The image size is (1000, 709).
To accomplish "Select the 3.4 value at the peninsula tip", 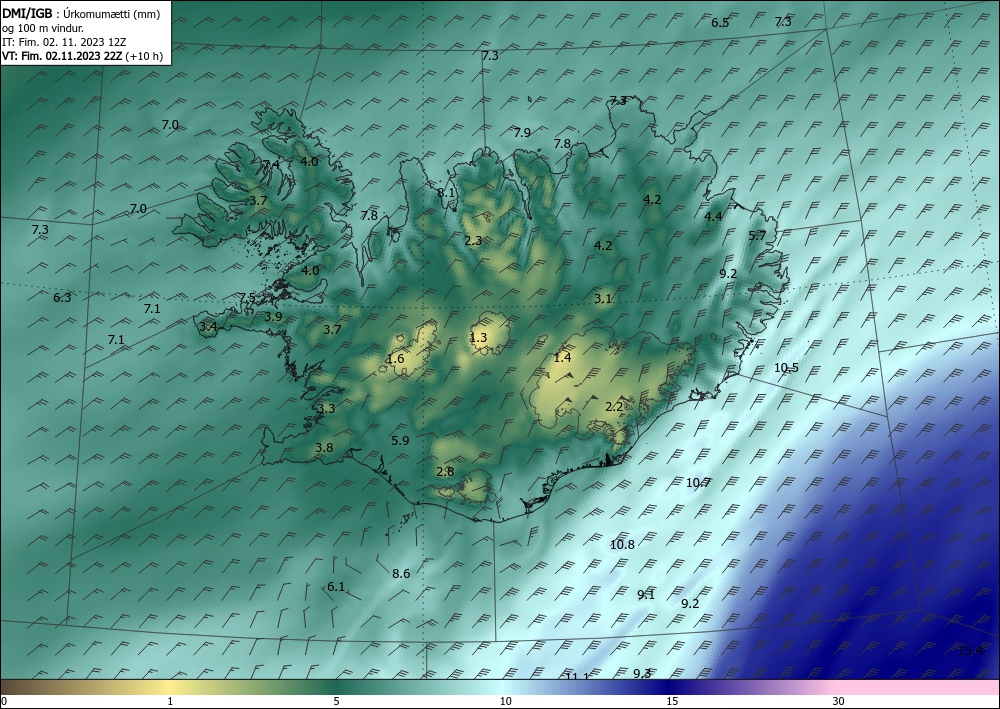I will tap(209, 327).
